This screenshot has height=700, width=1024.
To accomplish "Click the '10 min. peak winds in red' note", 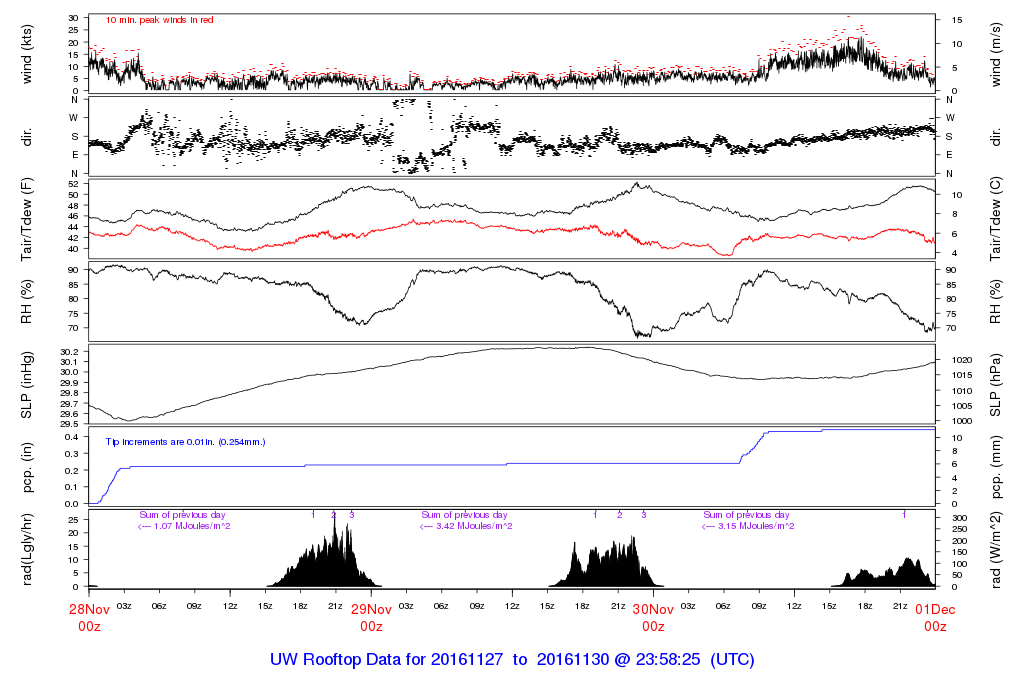I will [159, 20].
